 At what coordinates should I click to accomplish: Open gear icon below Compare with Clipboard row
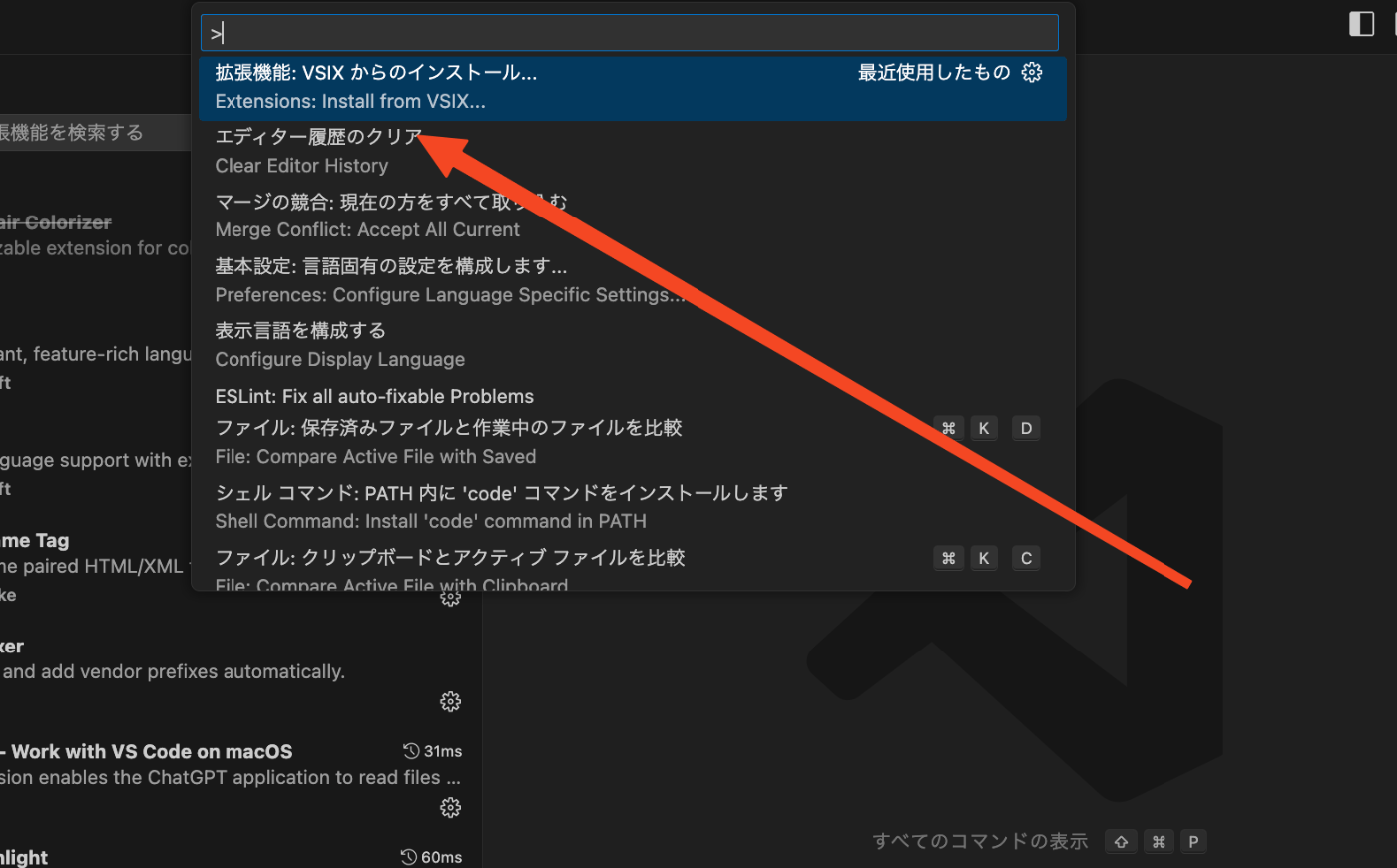450,597
